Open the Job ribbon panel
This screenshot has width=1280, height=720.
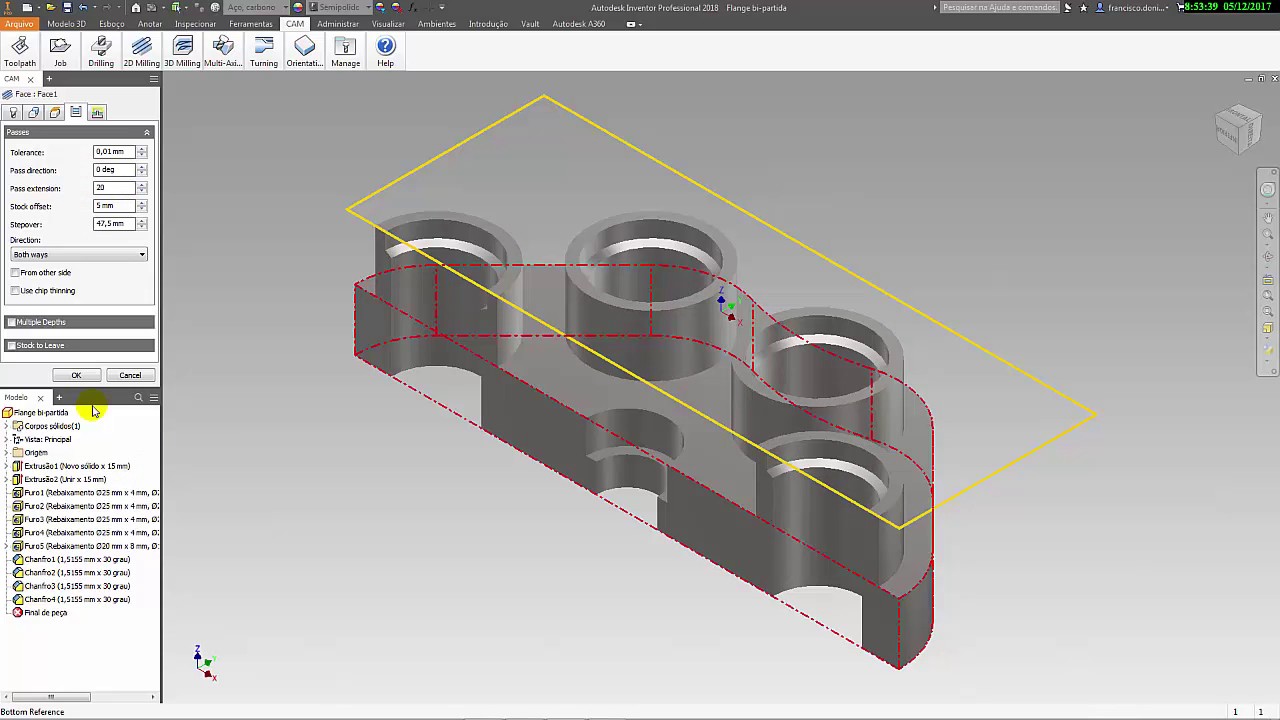click(60, 52)
